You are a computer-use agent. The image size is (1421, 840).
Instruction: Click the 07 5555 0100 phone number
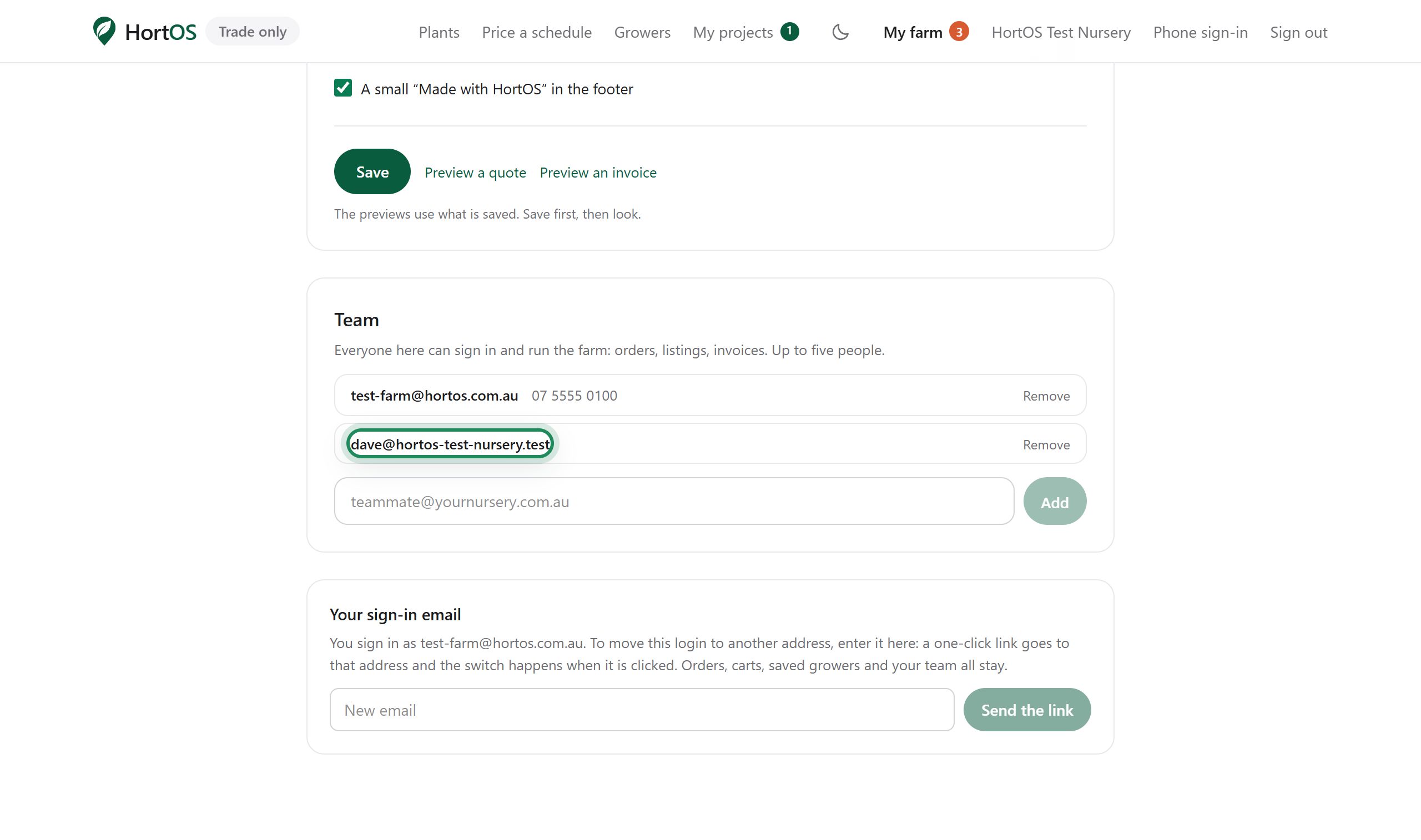point(574,396)
